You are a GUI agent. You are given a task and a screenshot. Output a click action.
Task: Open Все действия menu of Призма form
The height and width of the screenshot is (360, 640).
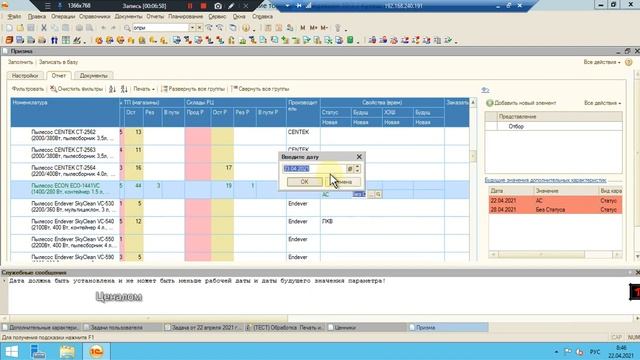(x=602, y=62)
